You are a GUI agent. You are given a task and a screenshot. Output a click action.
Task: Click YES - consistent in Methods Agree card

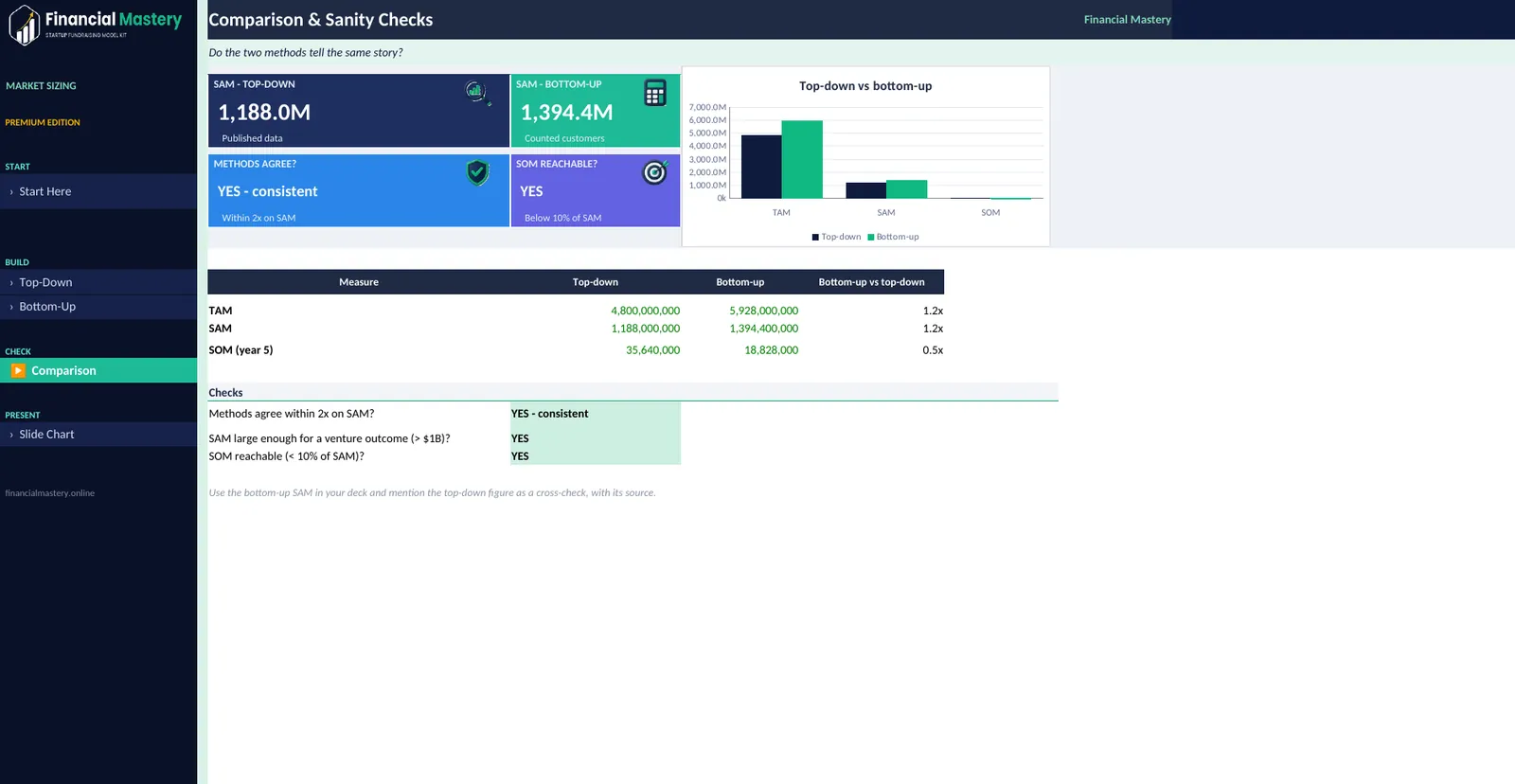pos(267,191)
